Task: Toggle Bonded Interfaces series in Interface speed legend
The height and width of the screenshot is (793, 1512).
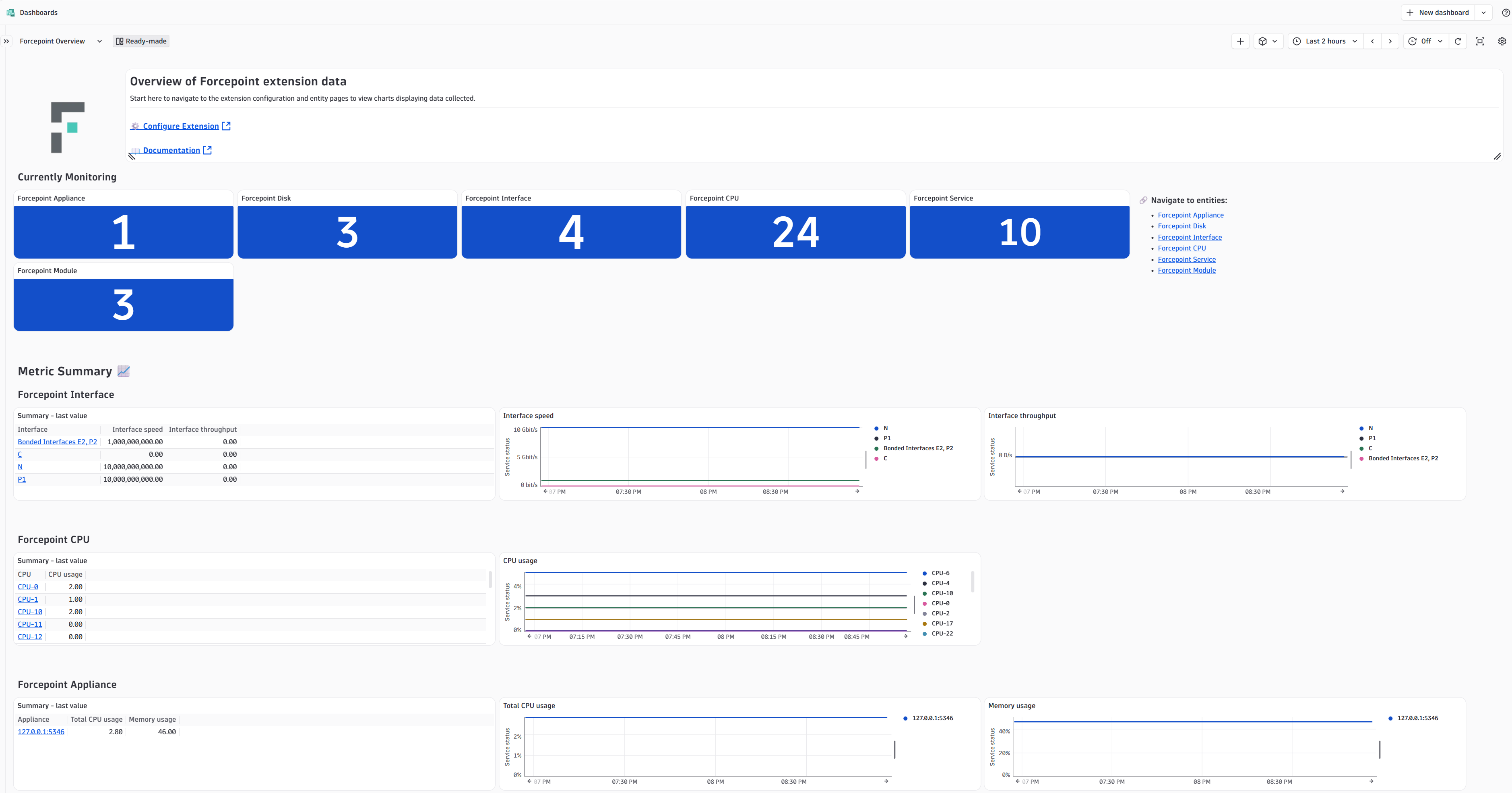Action: tap(913, 448)
